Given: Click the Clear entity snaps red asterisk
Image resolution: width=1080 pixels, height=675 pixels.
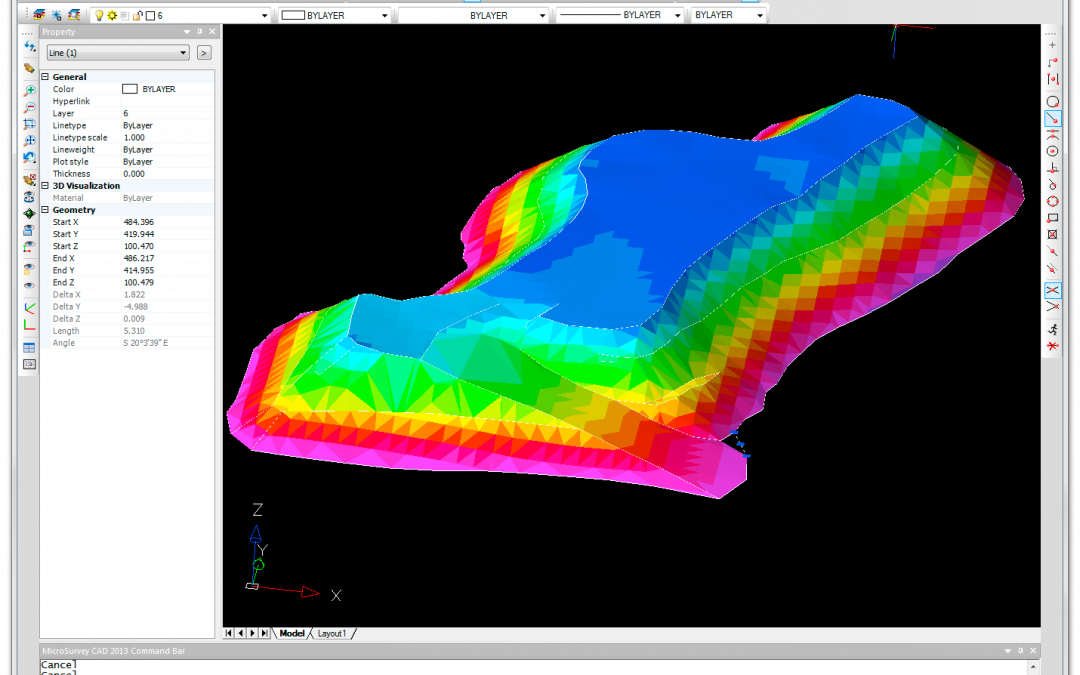Looking at the screenshot, I should pos(1052,345).
